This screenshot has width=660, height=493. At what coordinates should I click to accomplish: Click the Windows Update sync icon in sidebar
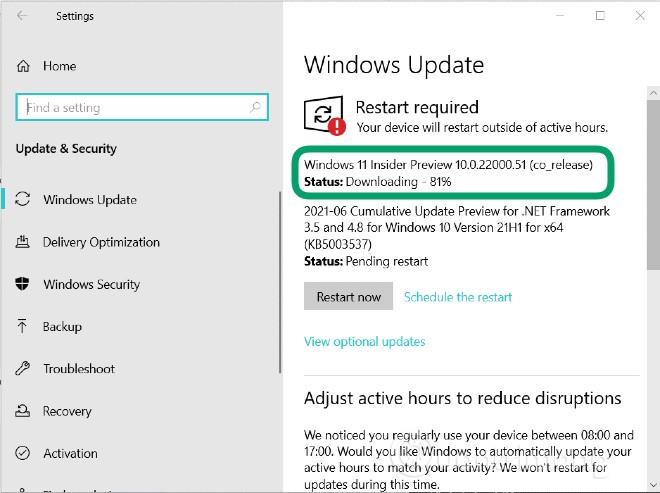[23, 199]
